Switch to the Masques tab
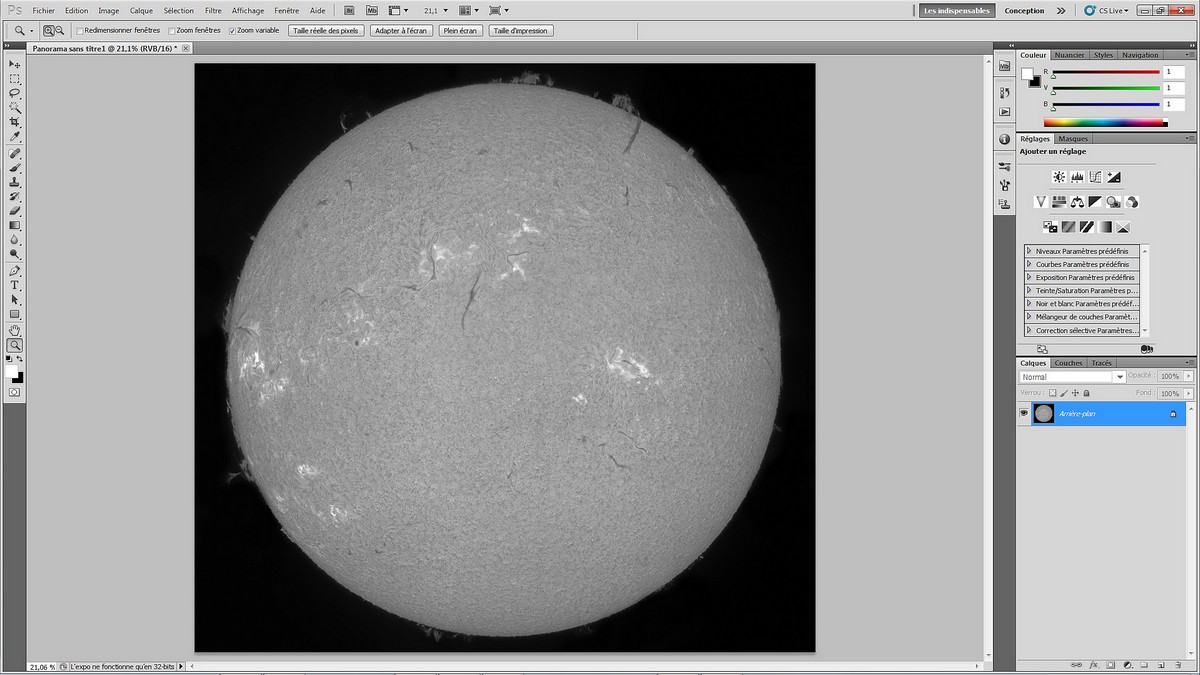Image resolution: width=1200 pixels, height=675 pixels. point(1073,139)
